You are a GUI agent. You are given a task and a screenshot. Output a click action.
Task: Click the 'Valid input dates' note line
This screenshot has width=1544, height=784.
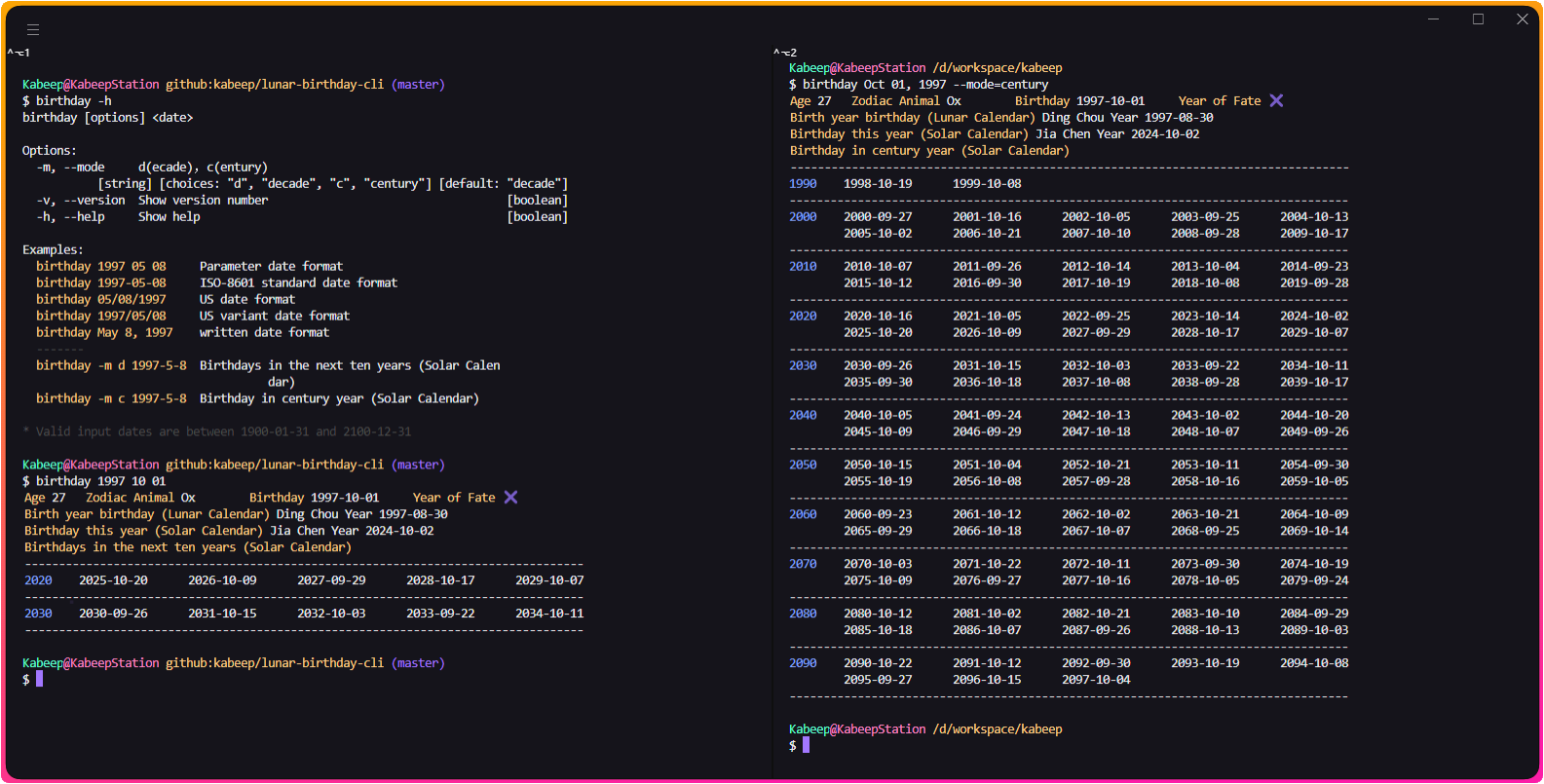pyautogui.click(x=217, y=432)
